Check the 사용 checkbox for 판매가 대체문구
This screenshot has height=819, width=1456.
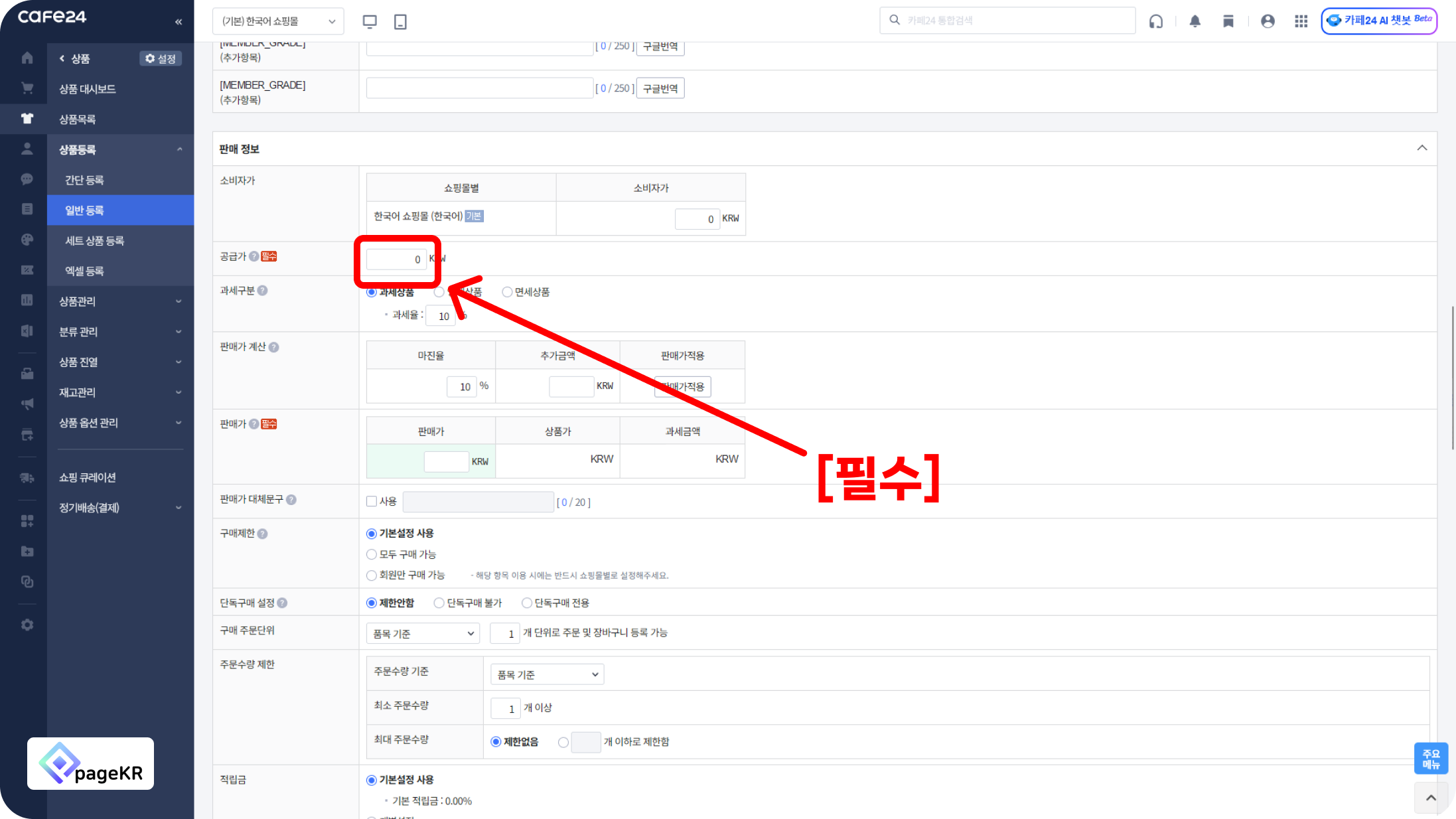pos(372,502)
